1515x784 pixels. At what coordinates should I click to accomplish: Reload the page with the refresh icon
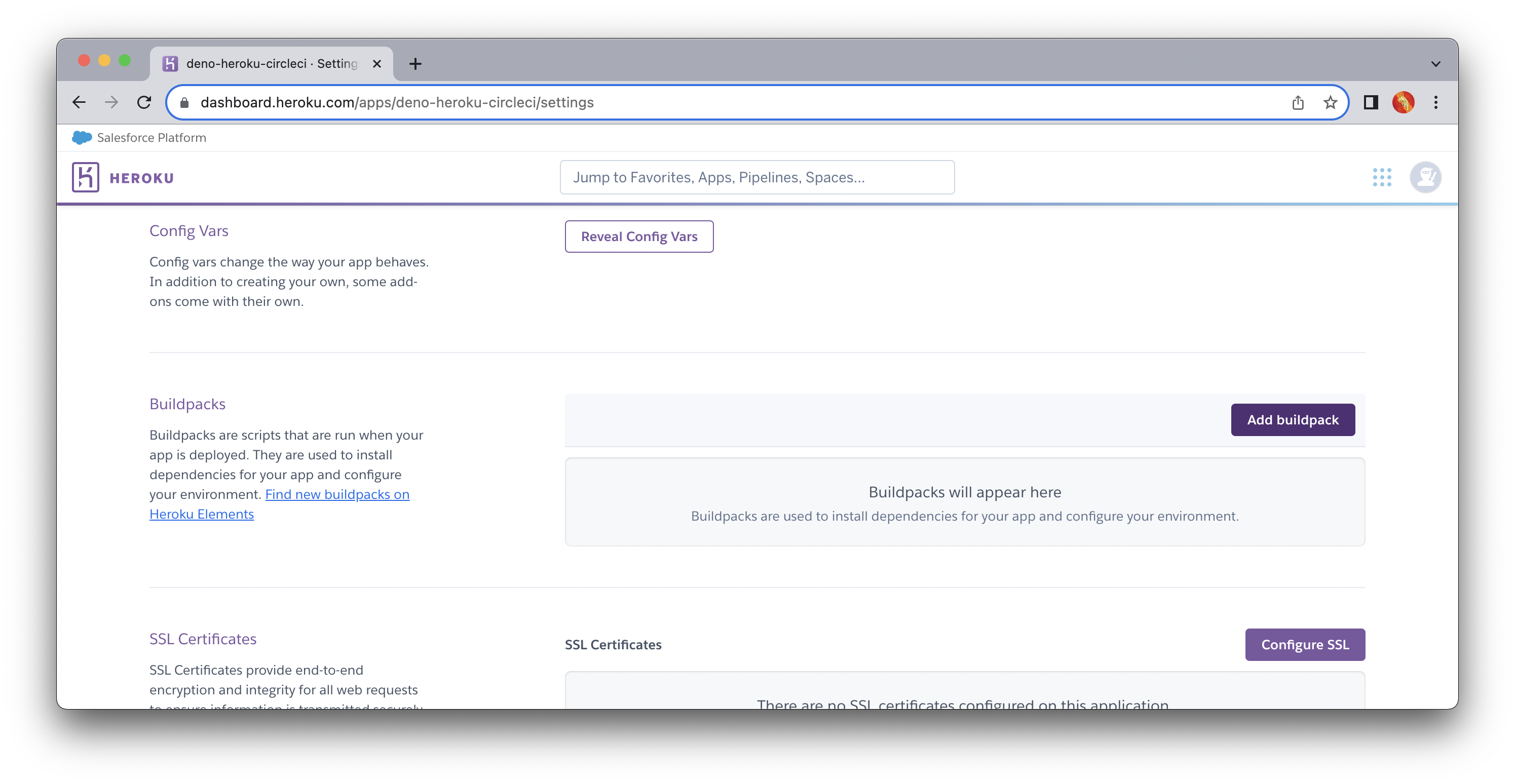[144, 102]
